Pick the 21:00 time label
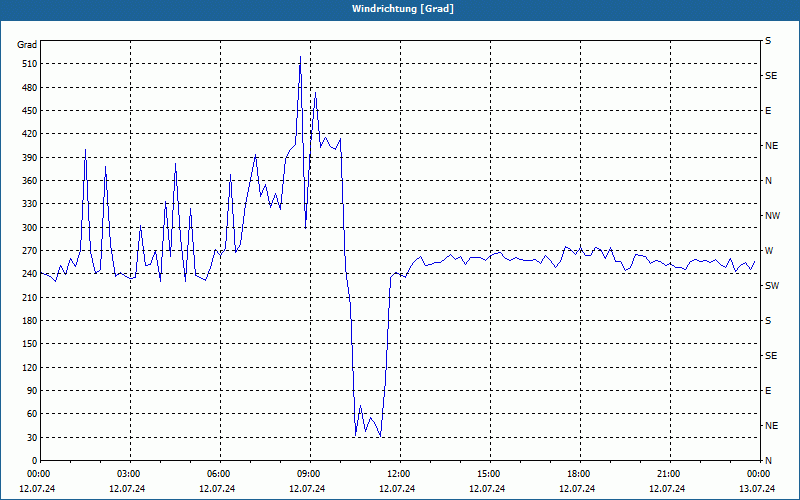Viewport: 800px width, 500px height. [x=670, y=474]
